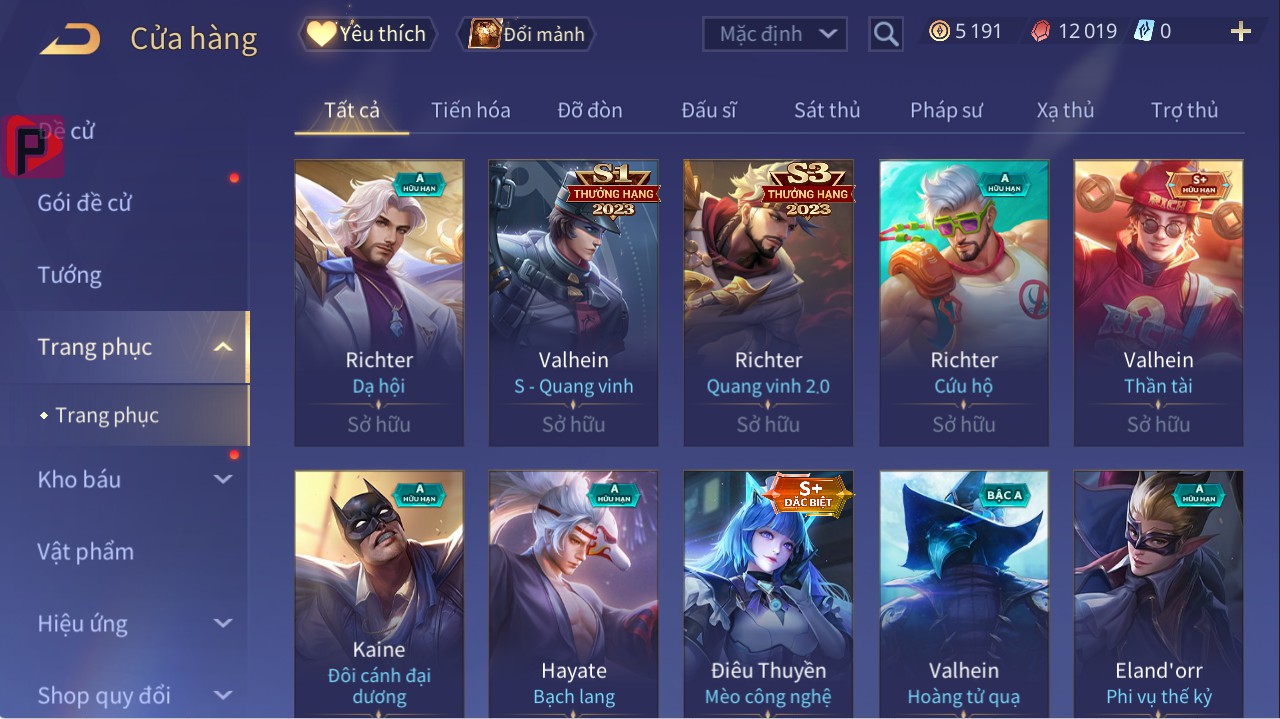Tap the gold coin currency icon
The image size is (1280, 719).
pyautogui.click(x=939, y=32)
